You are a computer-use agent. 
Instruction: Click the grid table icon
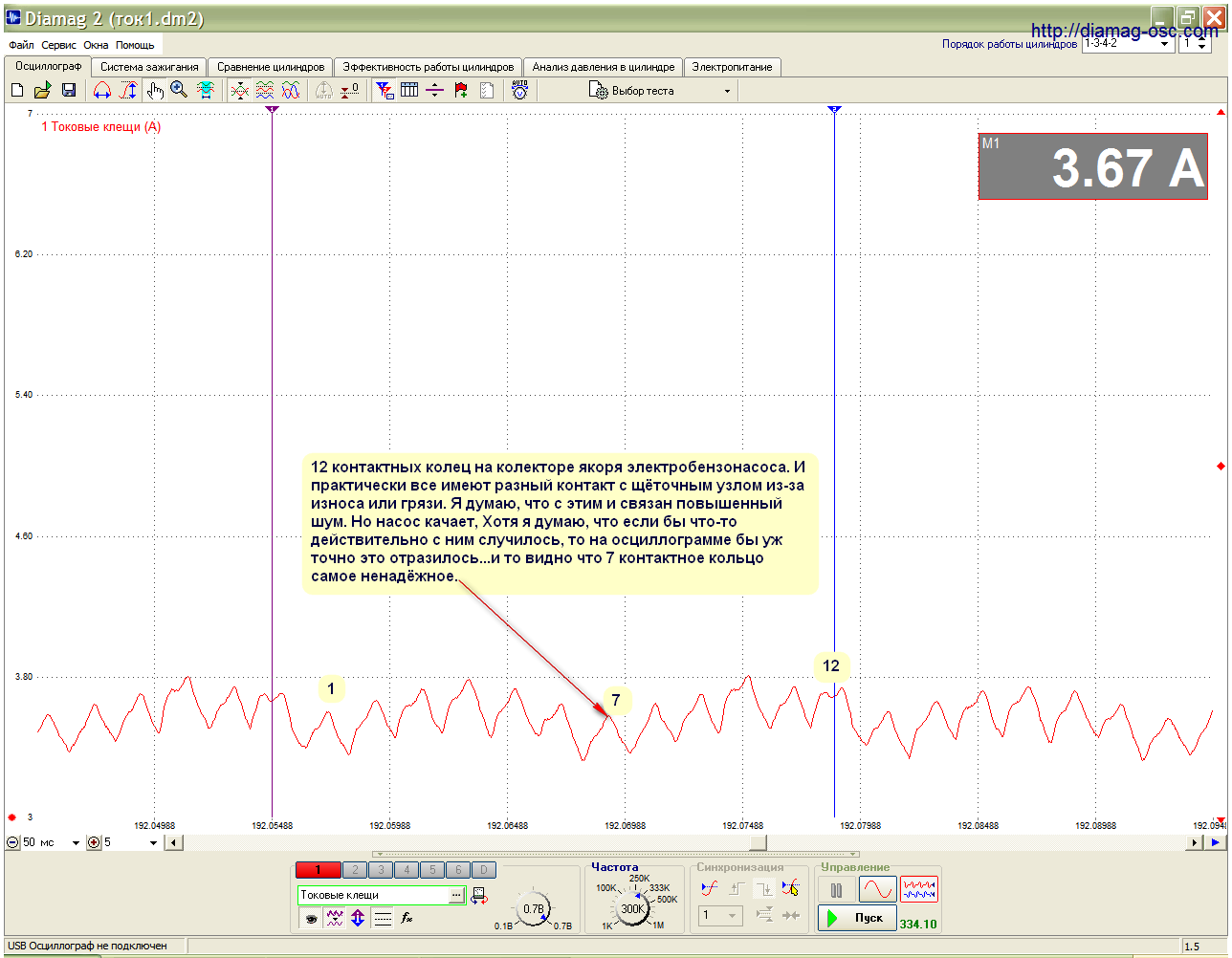409,90
